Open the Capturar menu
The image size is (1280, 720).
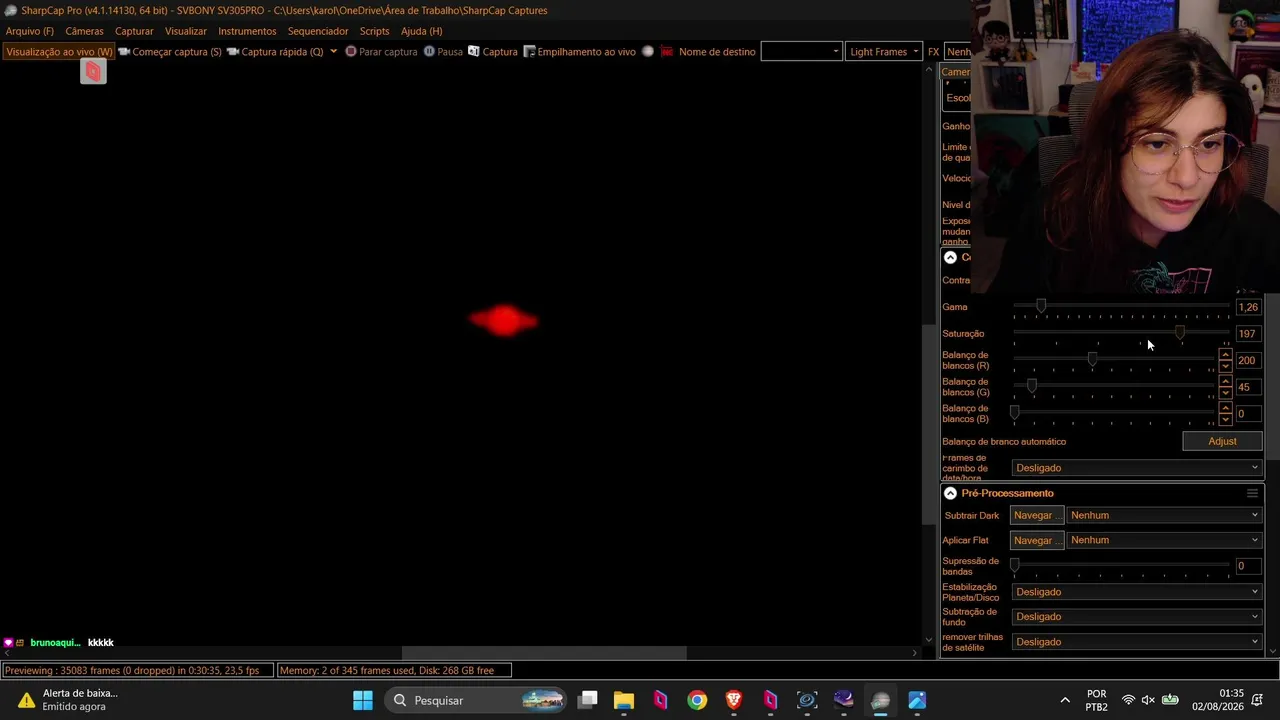pos(134,31)
